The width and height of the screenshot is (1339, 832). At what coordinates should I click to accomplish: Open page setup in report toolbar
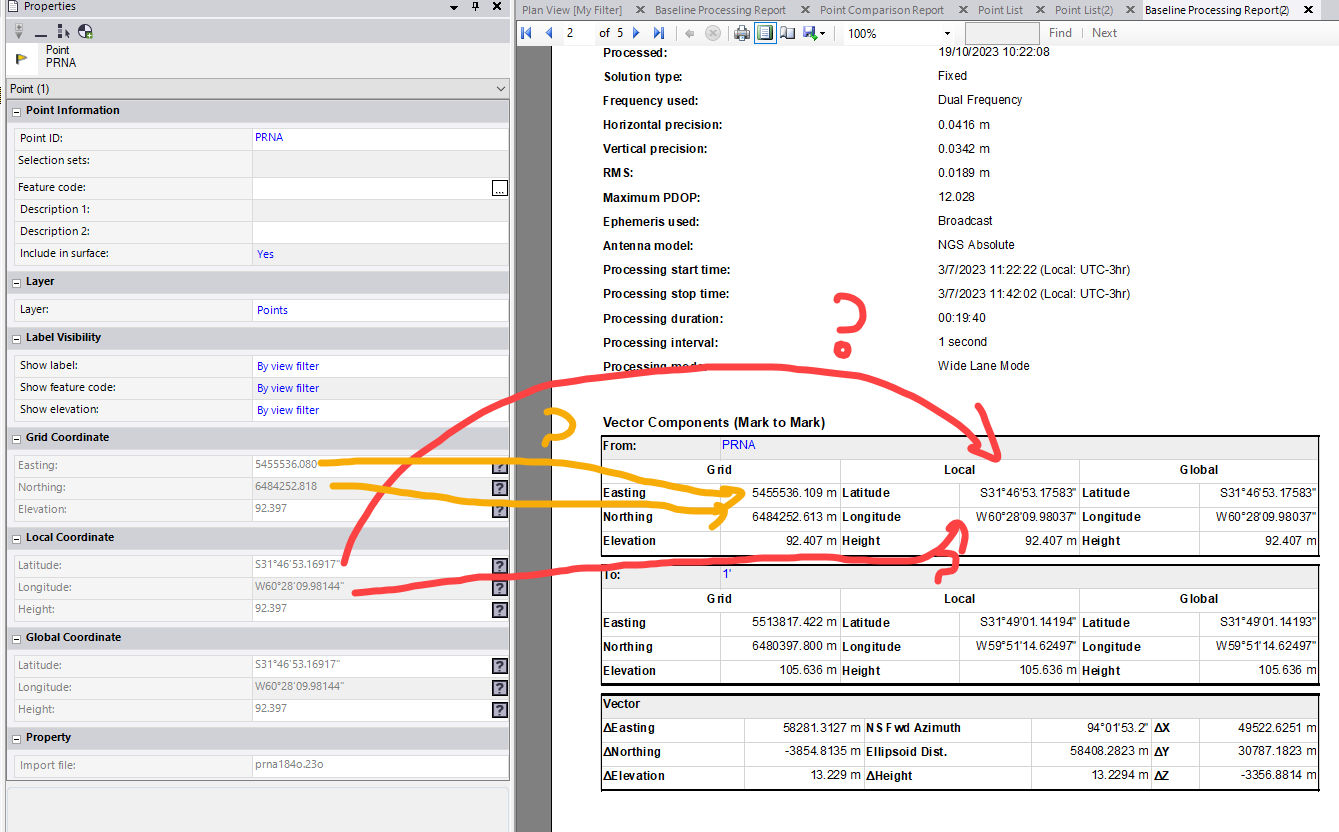click(x=787, y=33)
